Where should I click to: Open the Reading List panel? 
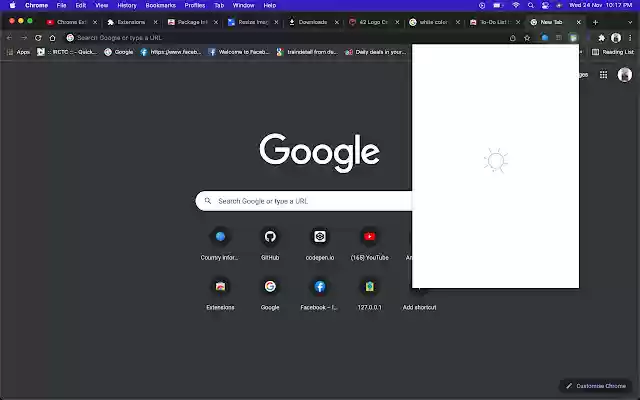click(x=613, y=52)
